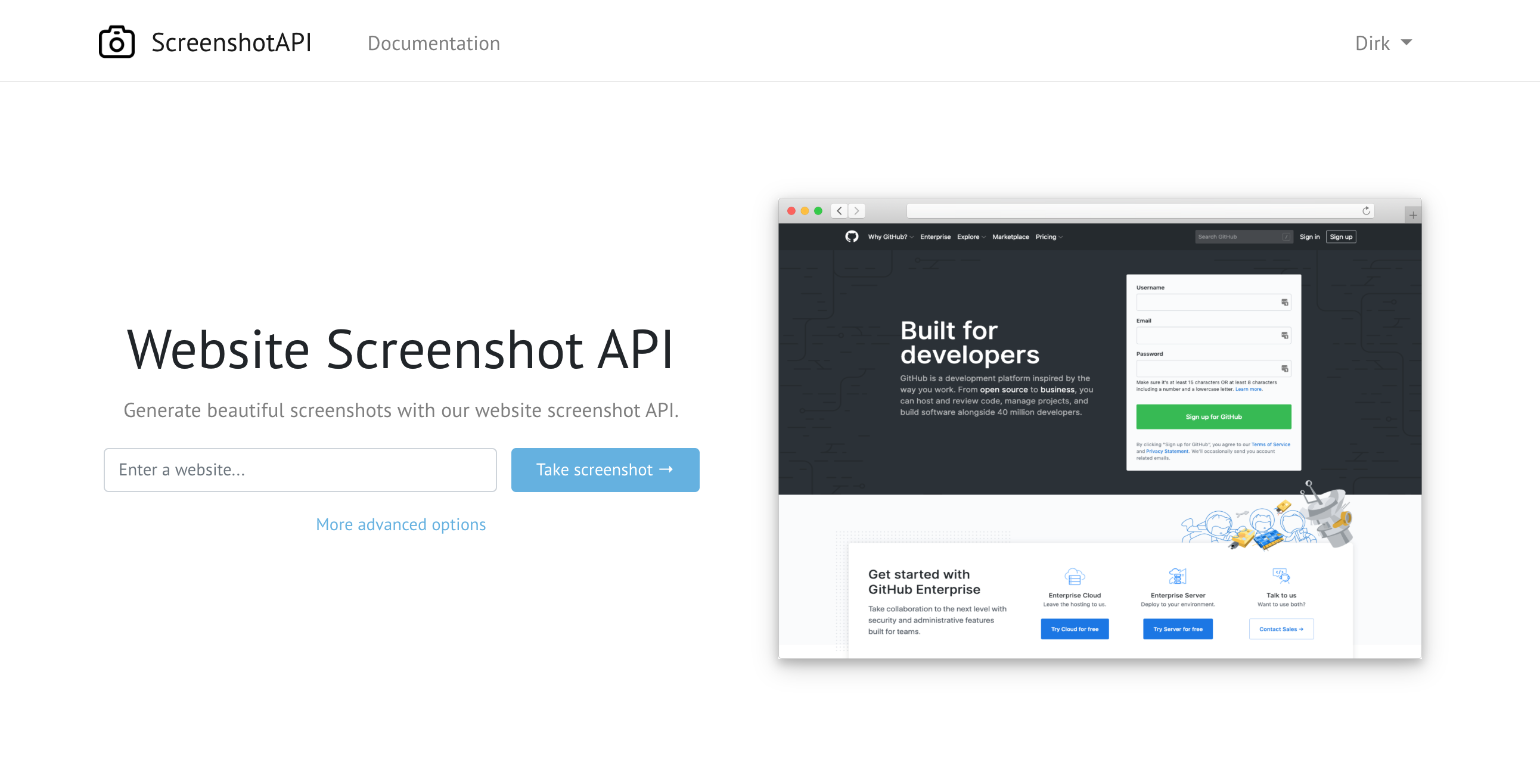
Task: Click the Enterprise Server icon in preview
Action: [1177, 577]
